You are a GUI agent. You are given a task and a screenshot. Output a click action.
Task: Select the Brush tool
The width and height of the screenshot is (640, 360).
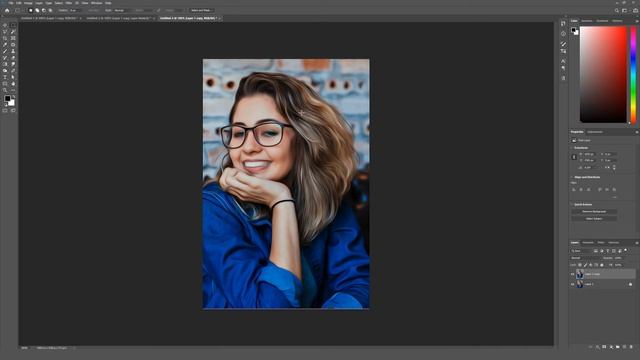[x=5, y=51]
